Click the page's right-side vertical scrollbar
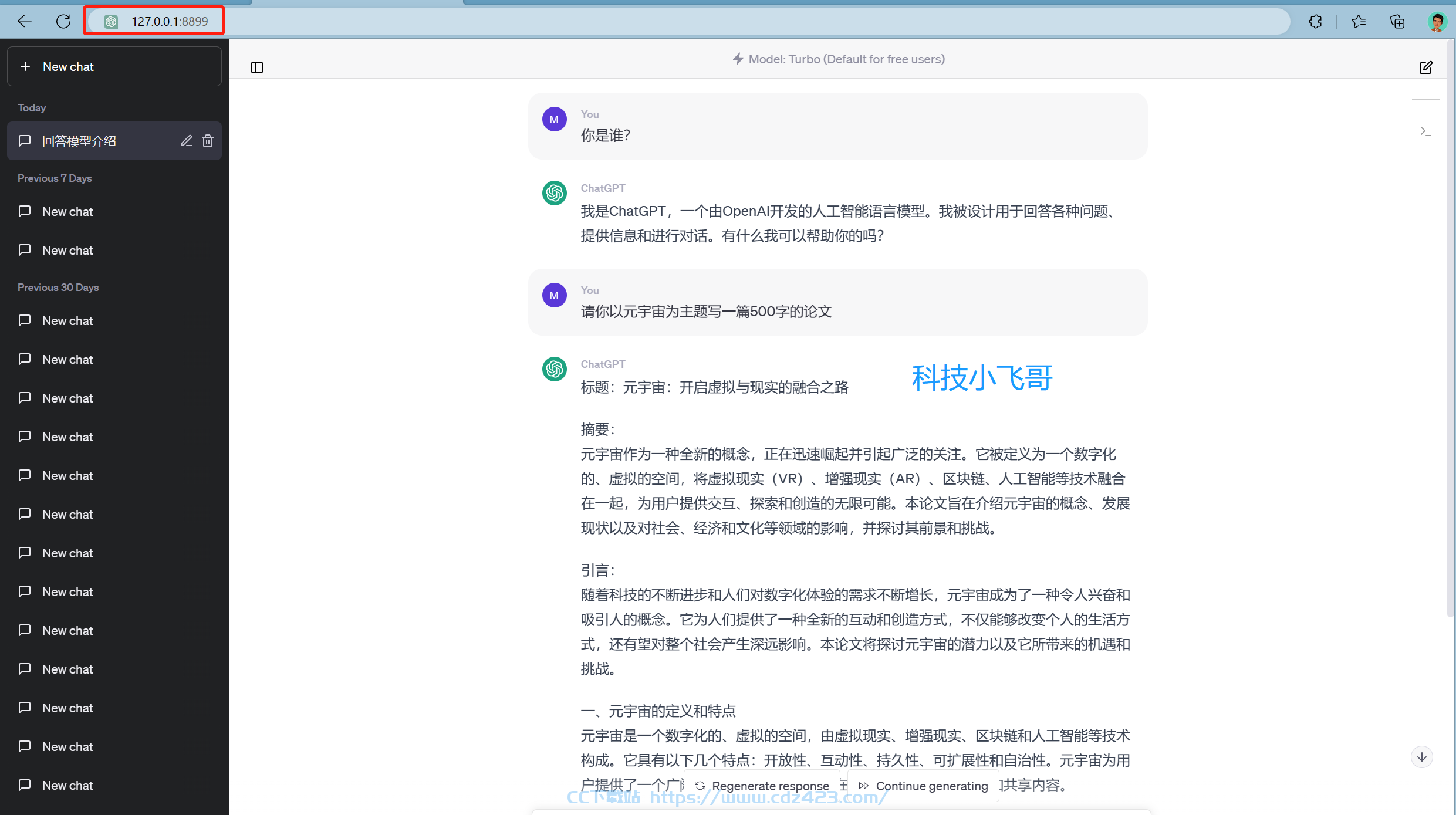The width and height of the screenshot is (1456, 815). pyautogui.click(x=1451, y=329)
